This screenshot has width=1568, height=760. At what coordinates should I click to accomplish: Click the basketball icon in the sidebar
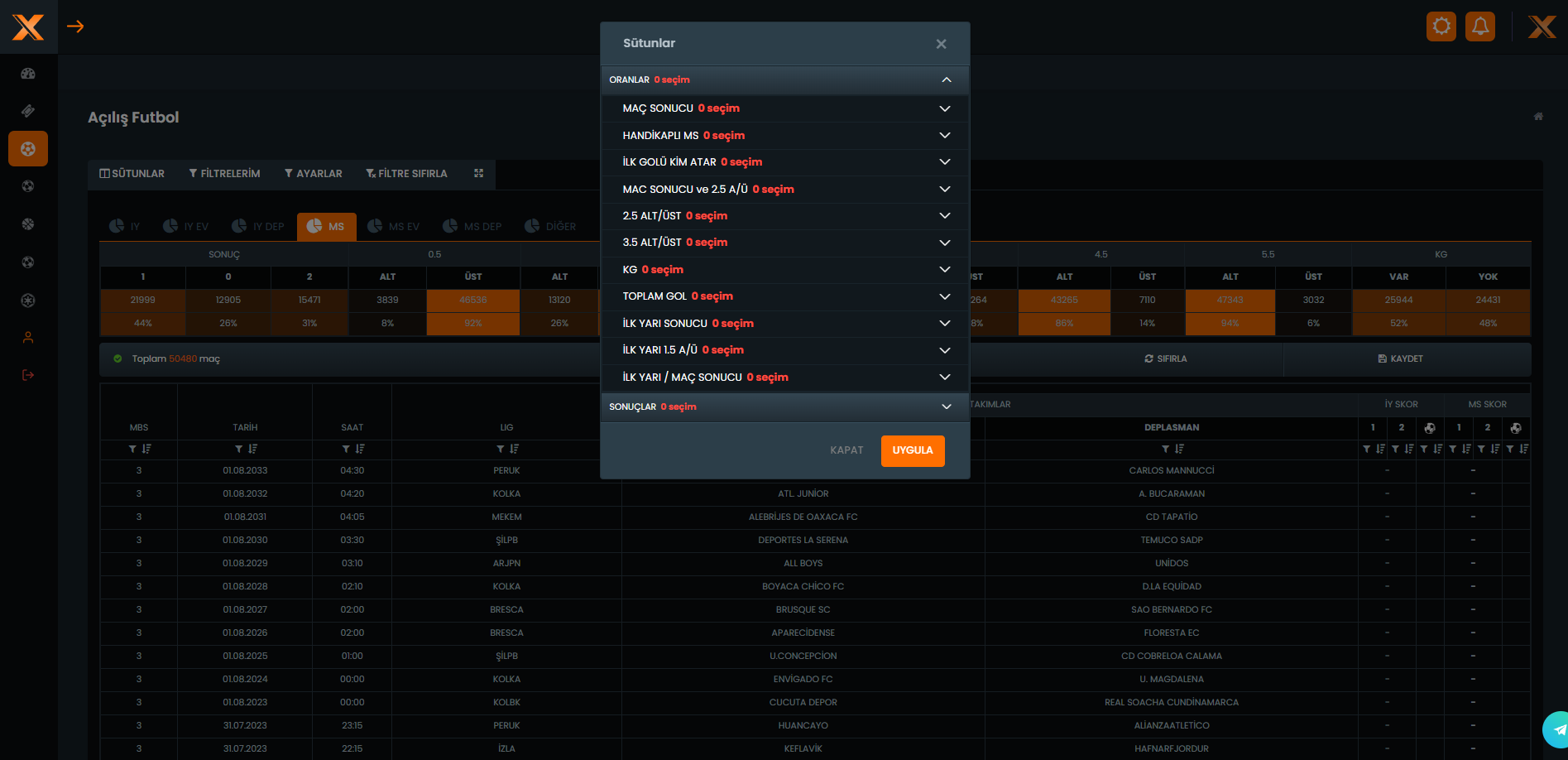28,224
